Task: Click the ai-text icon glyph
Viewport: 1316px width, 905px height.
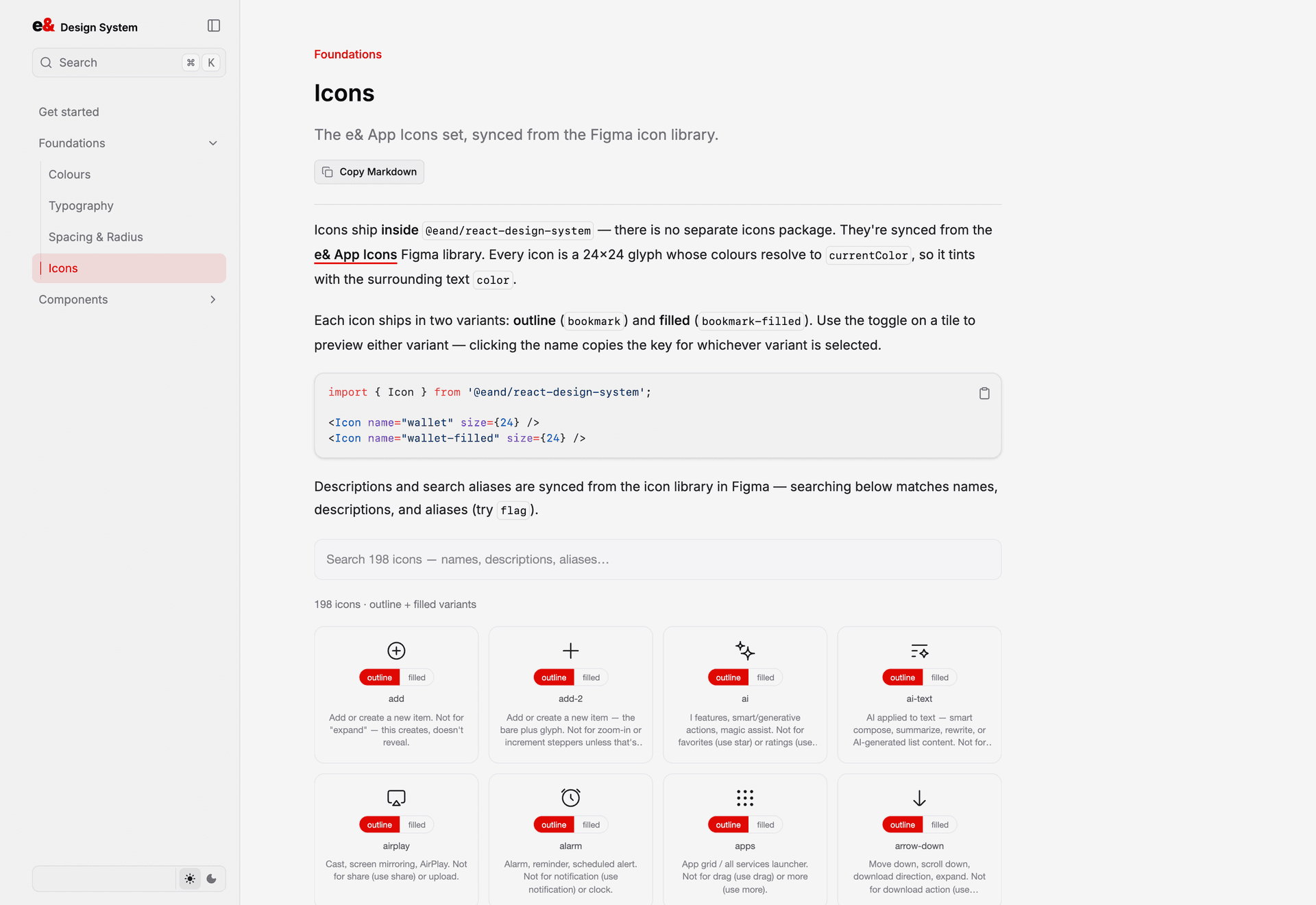Action: pos(919,651)
